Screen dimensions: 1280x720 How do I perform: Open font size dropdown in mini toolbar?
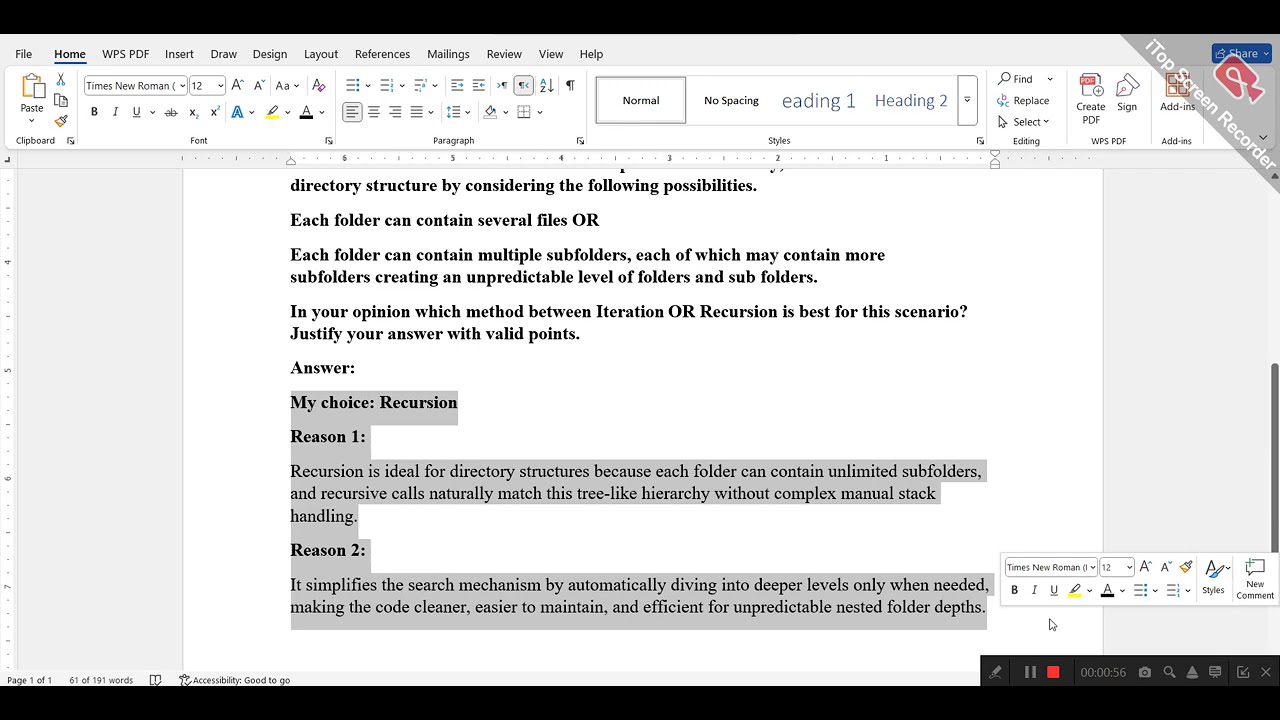1129,567
